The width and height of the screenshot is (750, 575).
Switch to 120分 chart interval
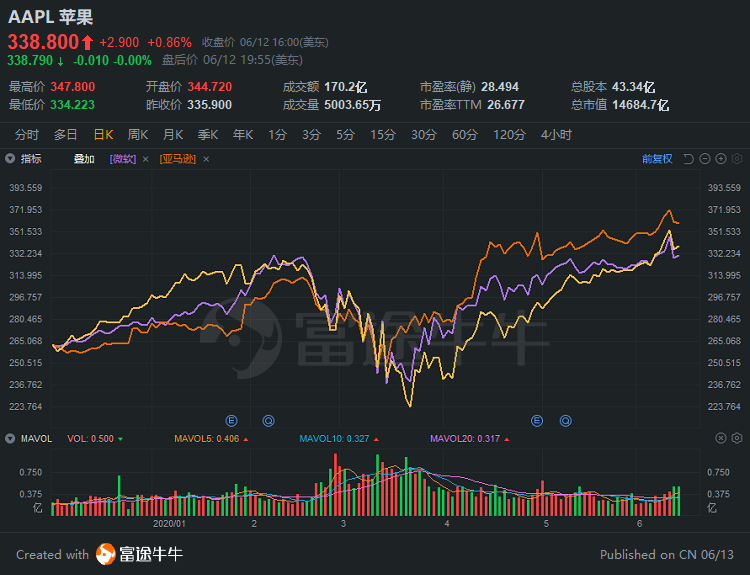pos(509,135)
